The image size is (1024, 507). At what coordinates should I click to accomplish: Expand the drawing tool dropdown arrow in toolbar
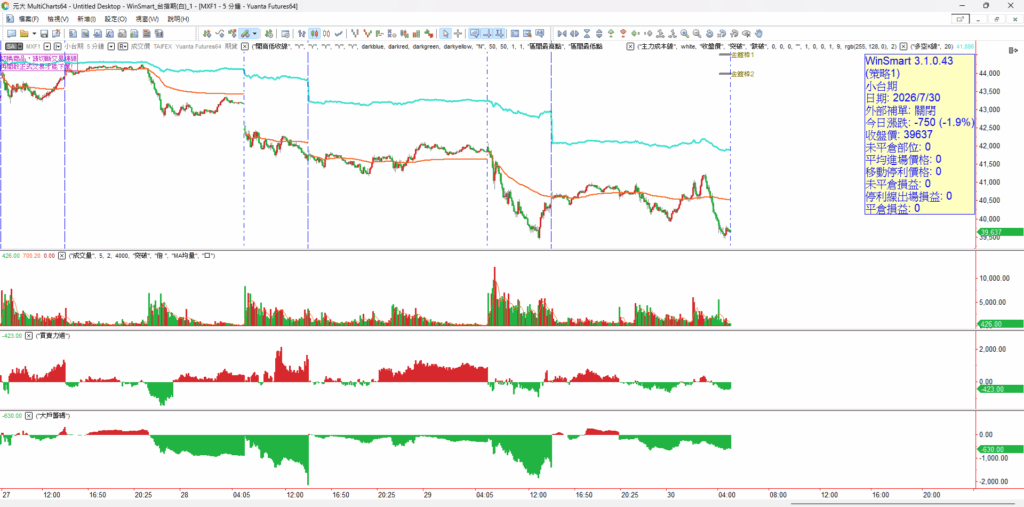(255, 33)
